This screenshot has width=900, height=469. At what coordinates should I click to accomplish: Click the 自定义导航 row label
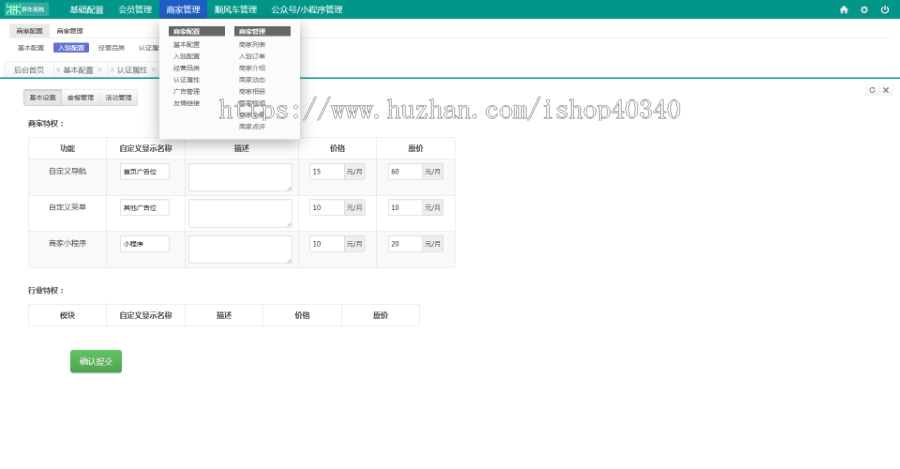point(67,171)
